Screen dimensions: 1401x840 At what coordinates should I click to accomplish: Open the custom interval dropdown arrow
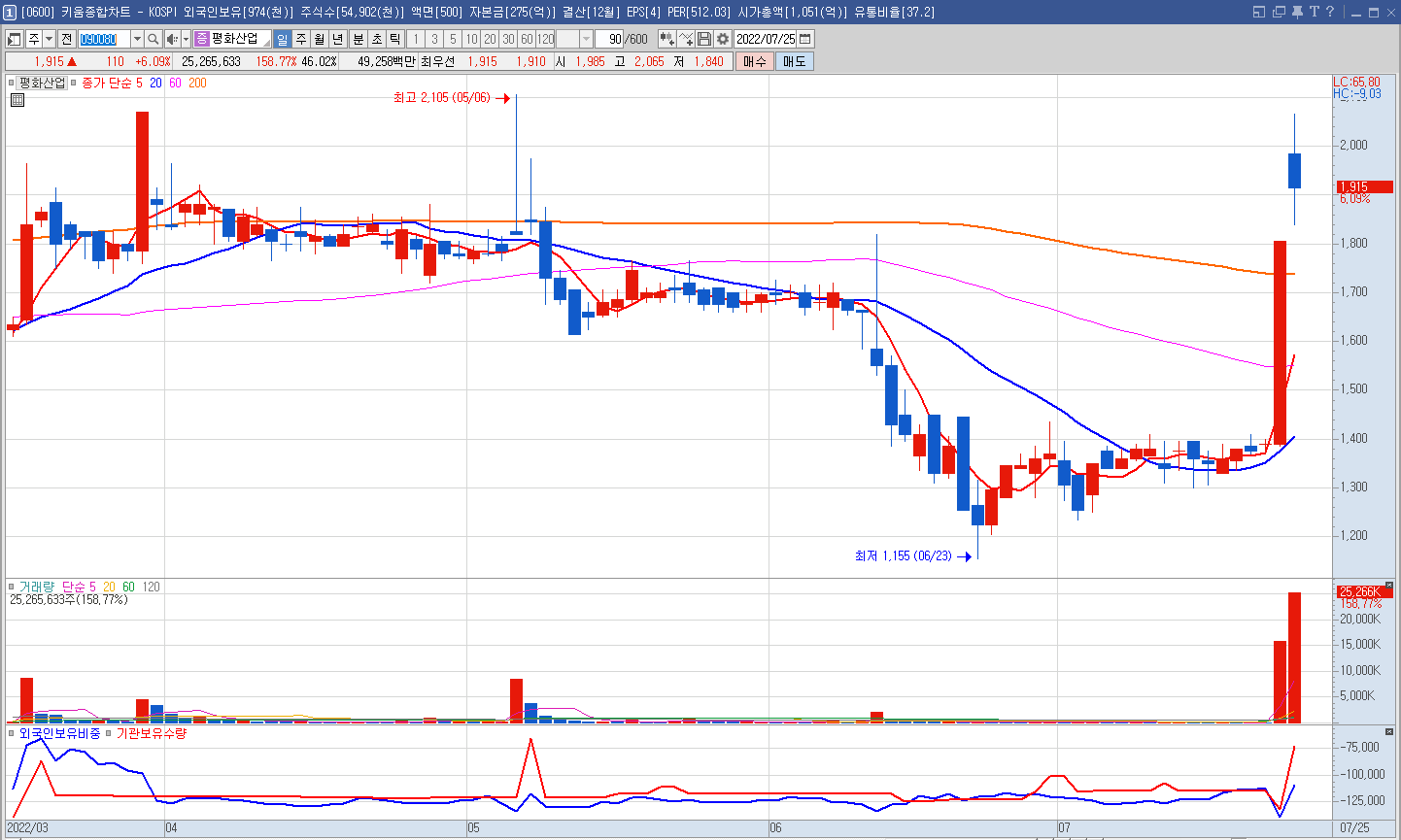pos(586,39)
